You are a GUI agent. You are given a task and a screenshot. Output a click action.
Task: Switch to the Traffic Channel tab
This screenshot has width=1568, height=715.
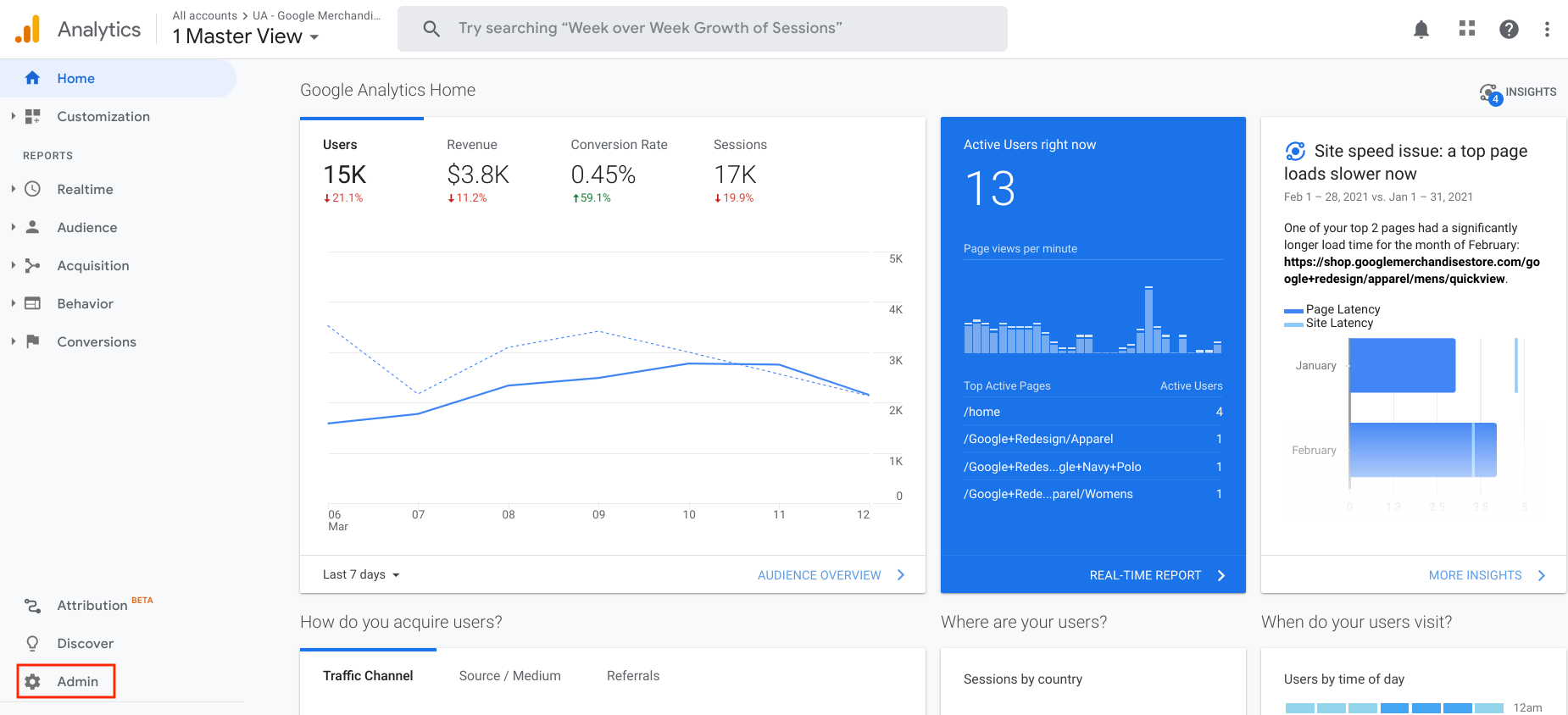pyautogui.click(x=368, y=675)
